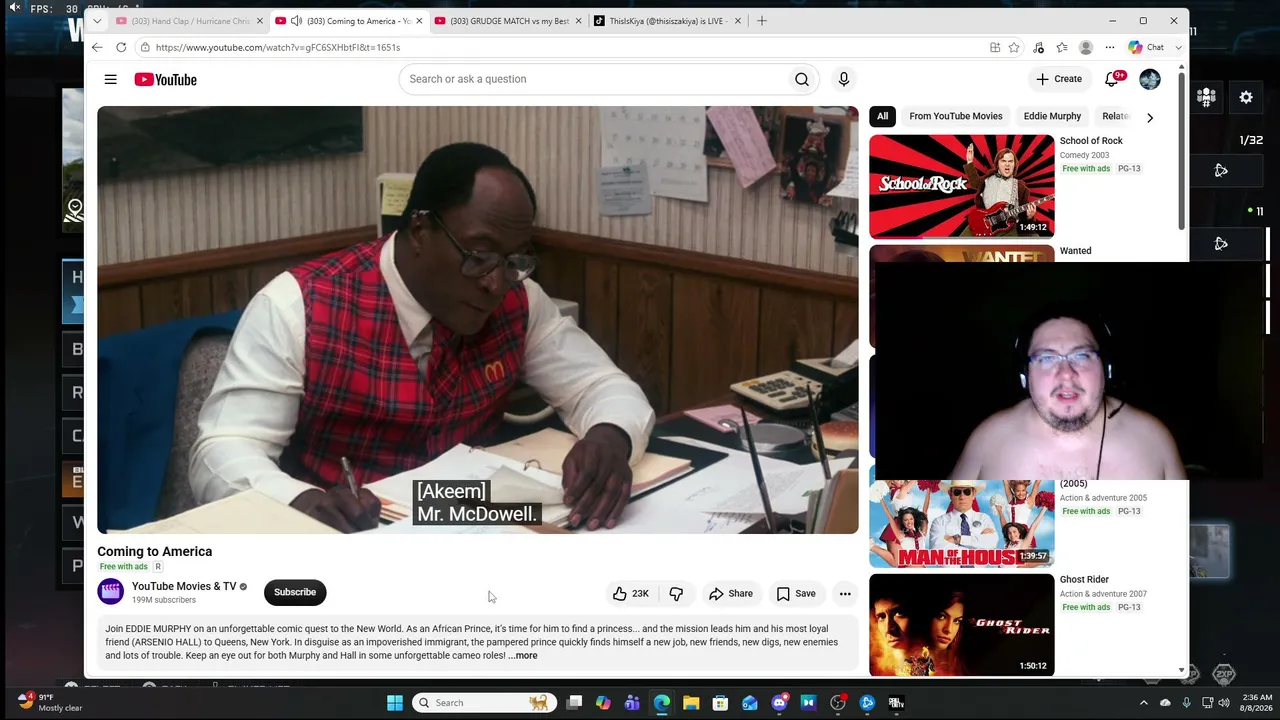Open the YouTube account avatar menu
Image resolution: width=1280 pixels, height=720 pixels.
(1150, 79)
